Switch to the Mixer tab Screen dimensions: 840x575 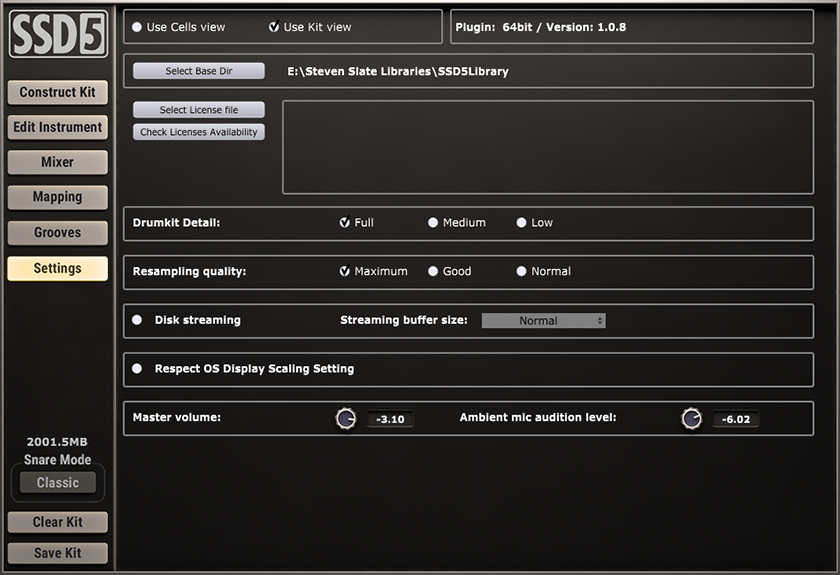(57, 162)
